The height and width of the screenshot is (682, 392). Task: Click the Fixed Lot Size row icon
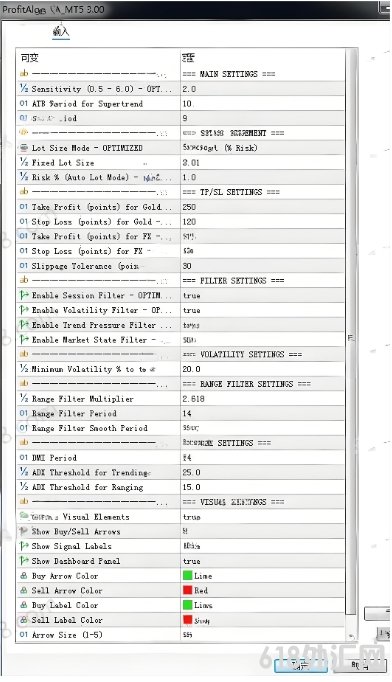point(24,162)
